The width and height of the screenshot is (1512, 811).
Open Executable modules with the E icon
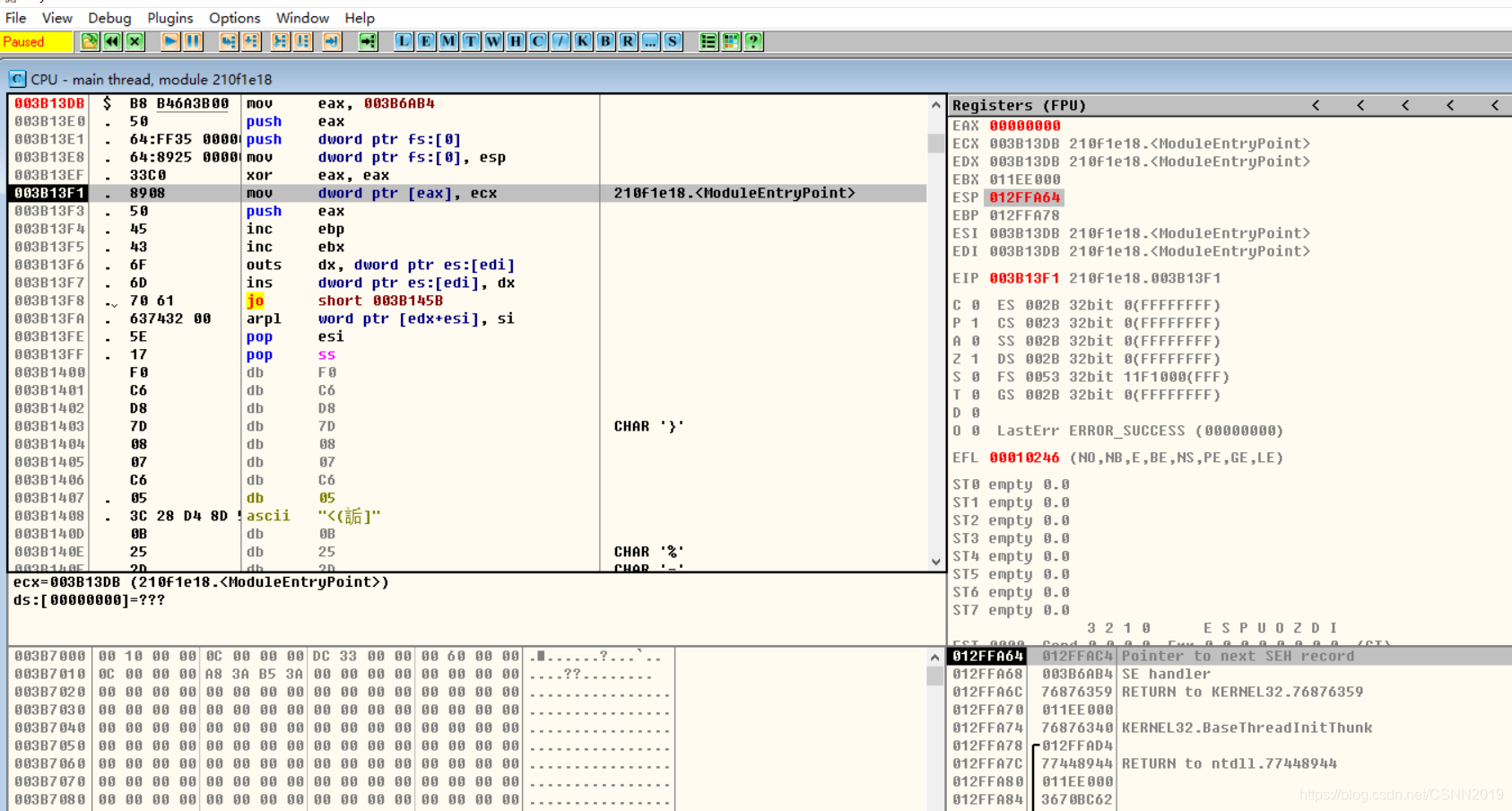426,41
